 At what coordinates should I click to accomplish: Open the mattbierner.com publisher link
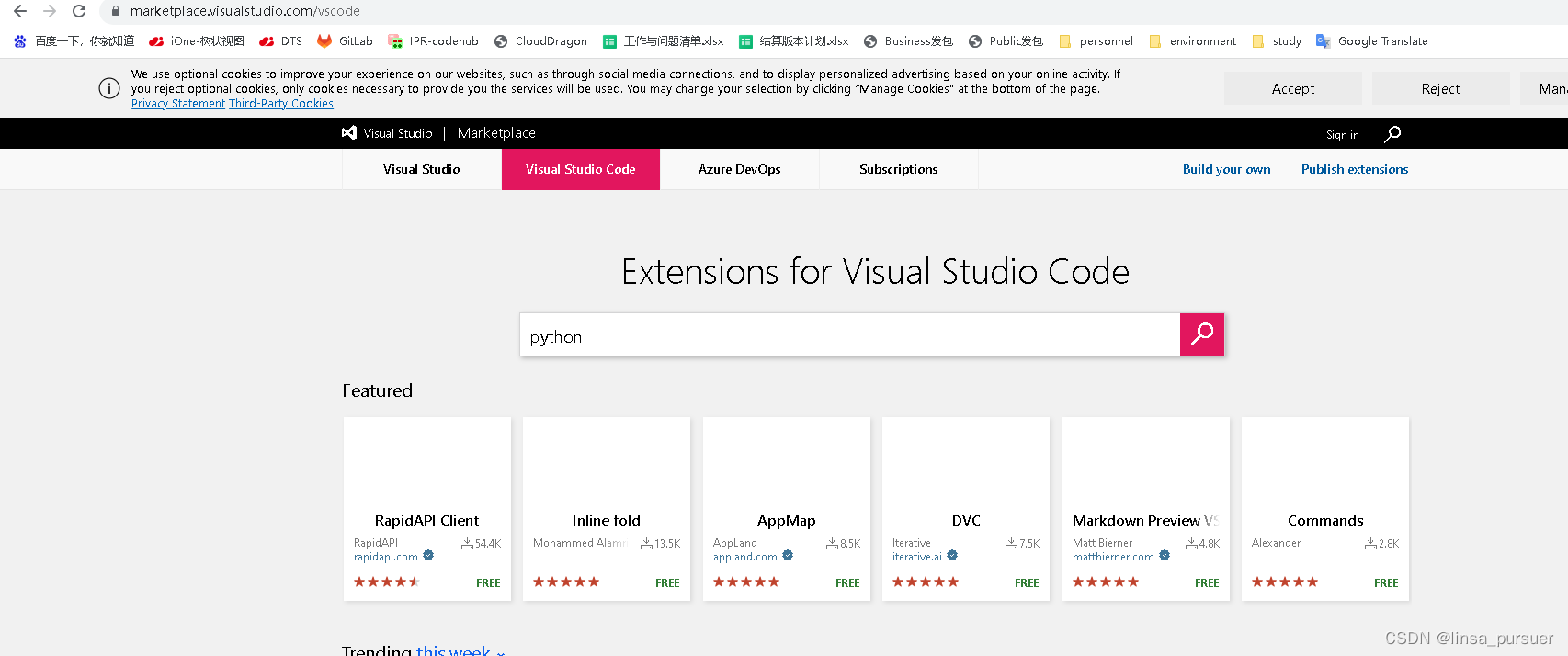pos(1113,557)
